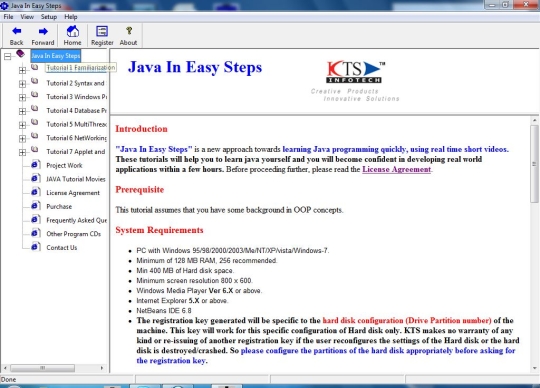
Task: Click the Forward arrow toolbar button
Action: tap(43, 35)
